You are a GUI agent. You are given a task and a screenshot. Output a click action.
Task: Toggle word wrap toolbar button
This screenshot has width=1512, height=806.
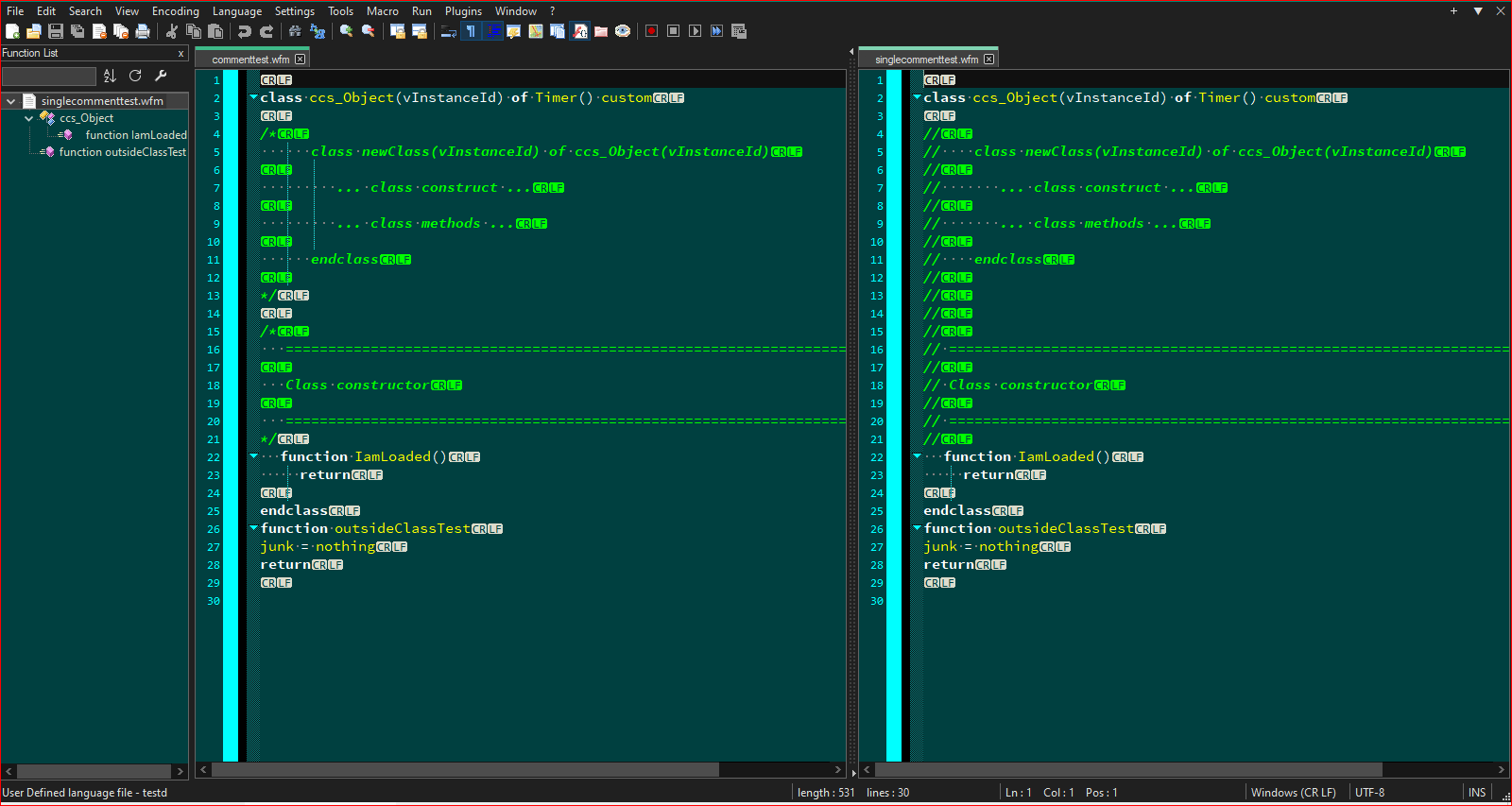pyautogui.click(x=449, y=31)
